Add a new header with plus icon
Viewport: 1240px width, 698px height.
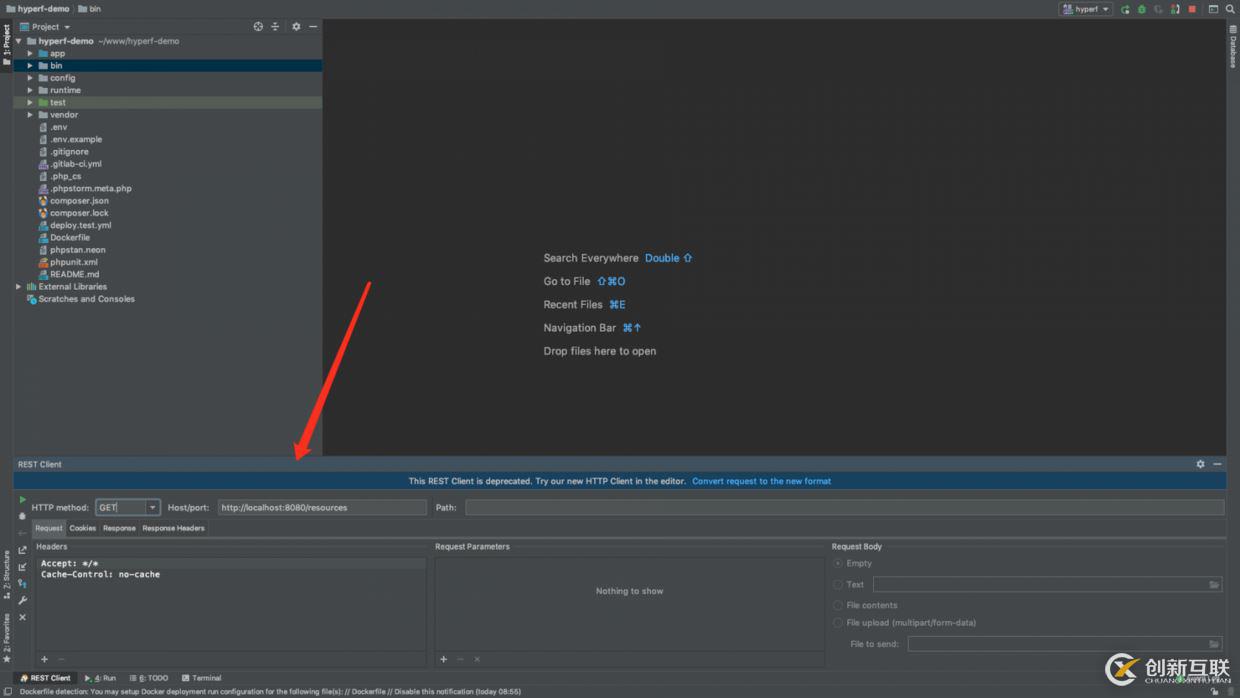pos(44,659)
